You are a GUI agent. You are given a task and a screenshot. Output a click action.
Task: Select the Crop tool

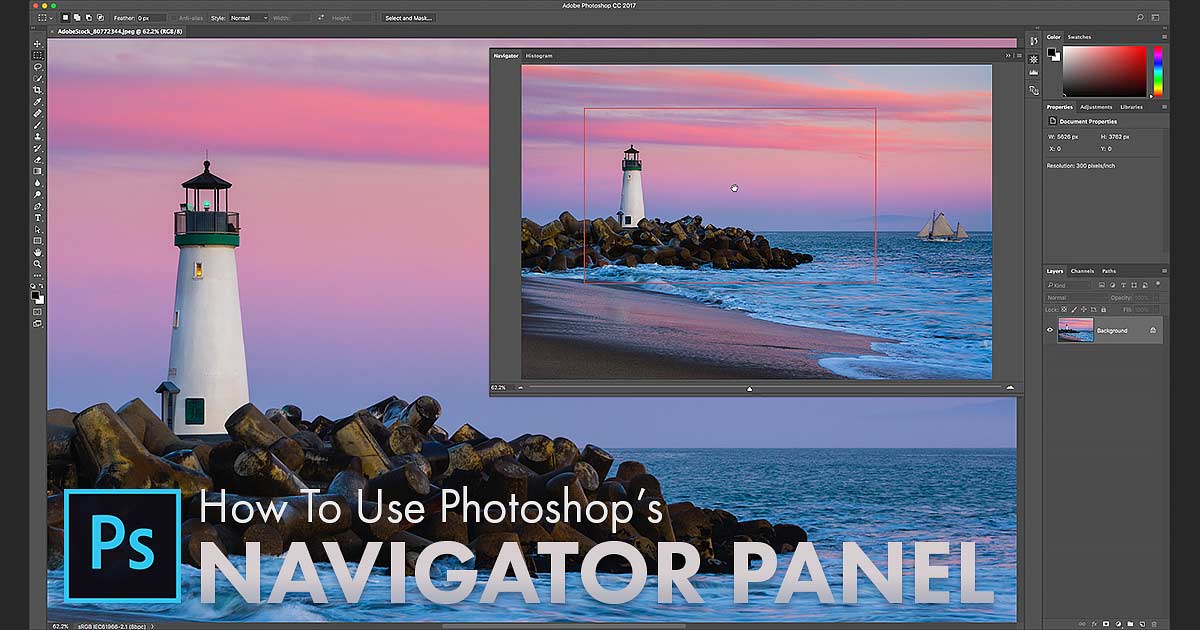tap(37, 90)
